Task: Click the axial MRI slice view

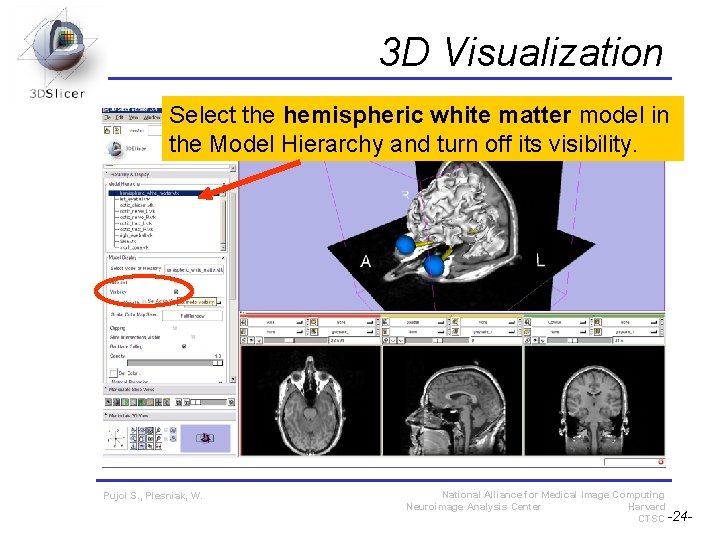Action: (310, 400)
